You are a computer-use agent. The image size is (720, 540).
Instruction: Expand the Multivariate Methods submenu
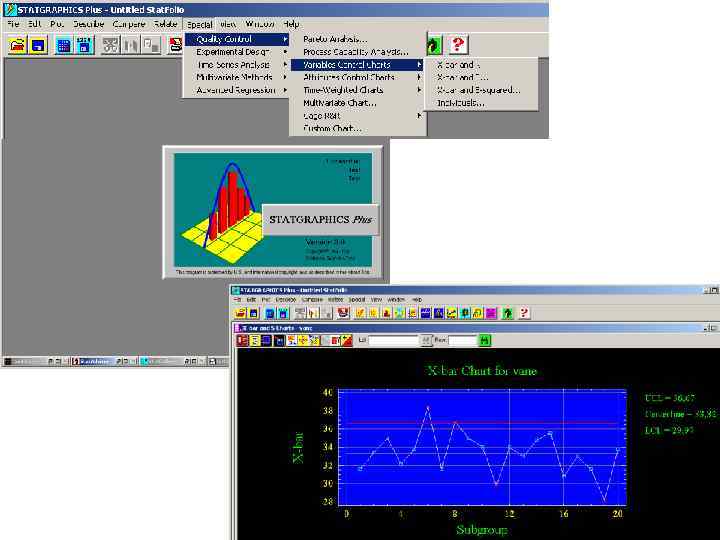tap(237, 78)
